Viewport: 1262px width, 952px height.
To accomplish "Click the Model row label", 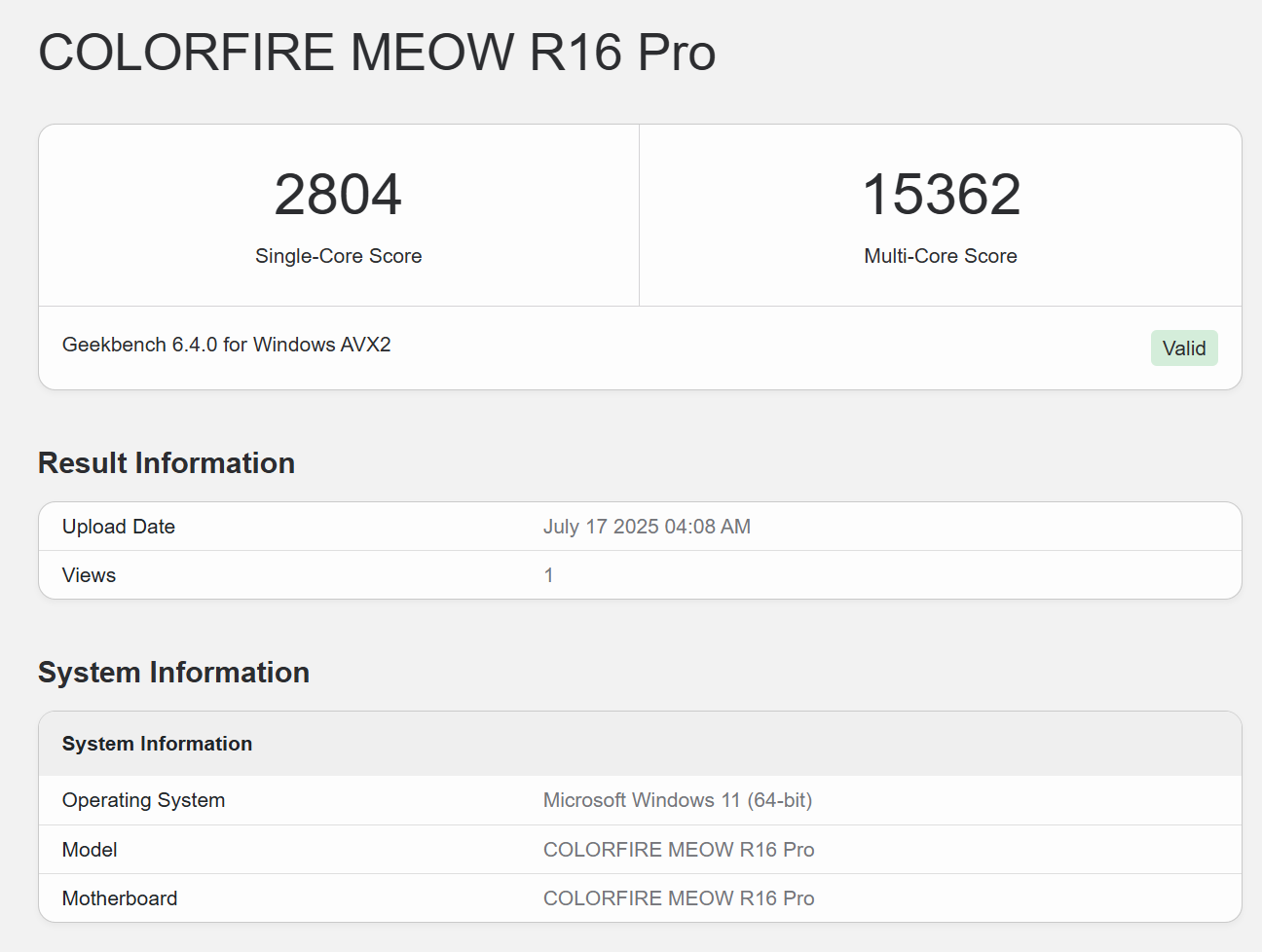I will point(90,850).
